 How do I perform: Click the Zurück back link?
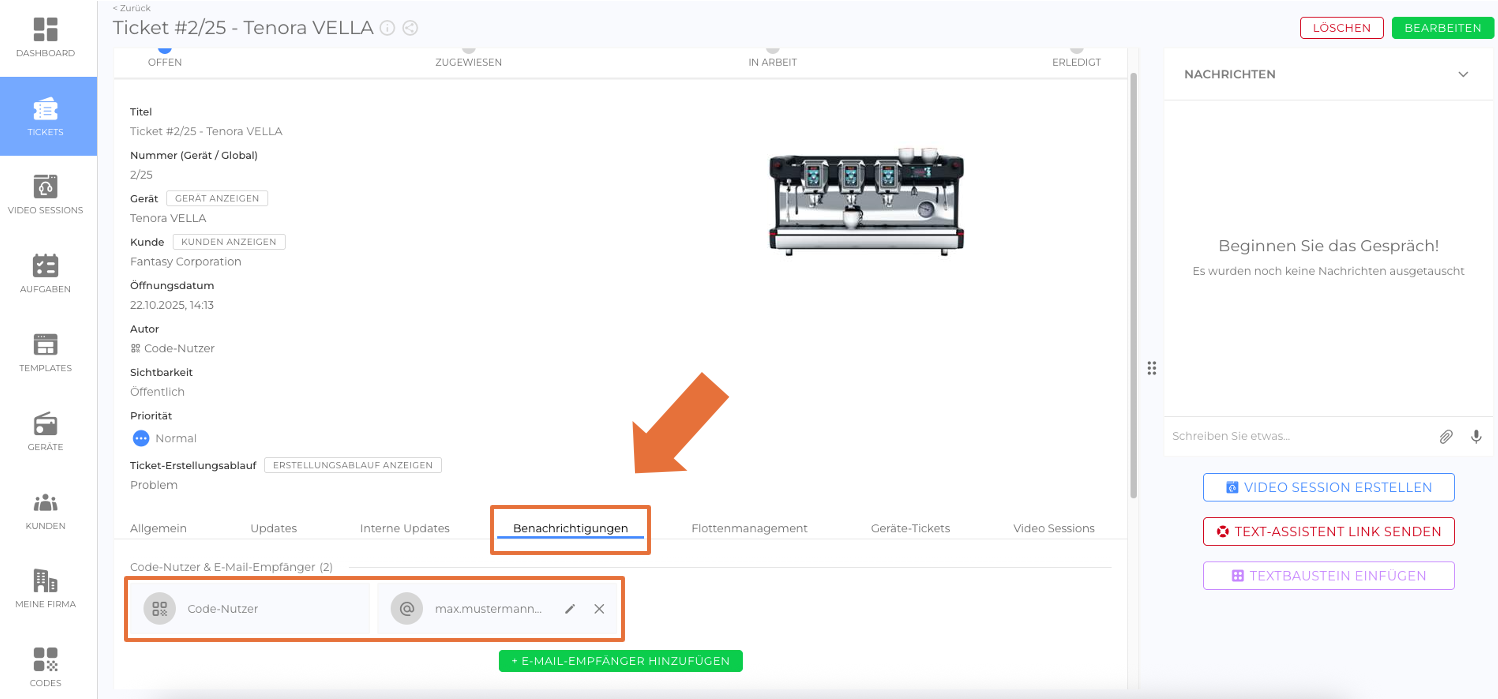132,8
